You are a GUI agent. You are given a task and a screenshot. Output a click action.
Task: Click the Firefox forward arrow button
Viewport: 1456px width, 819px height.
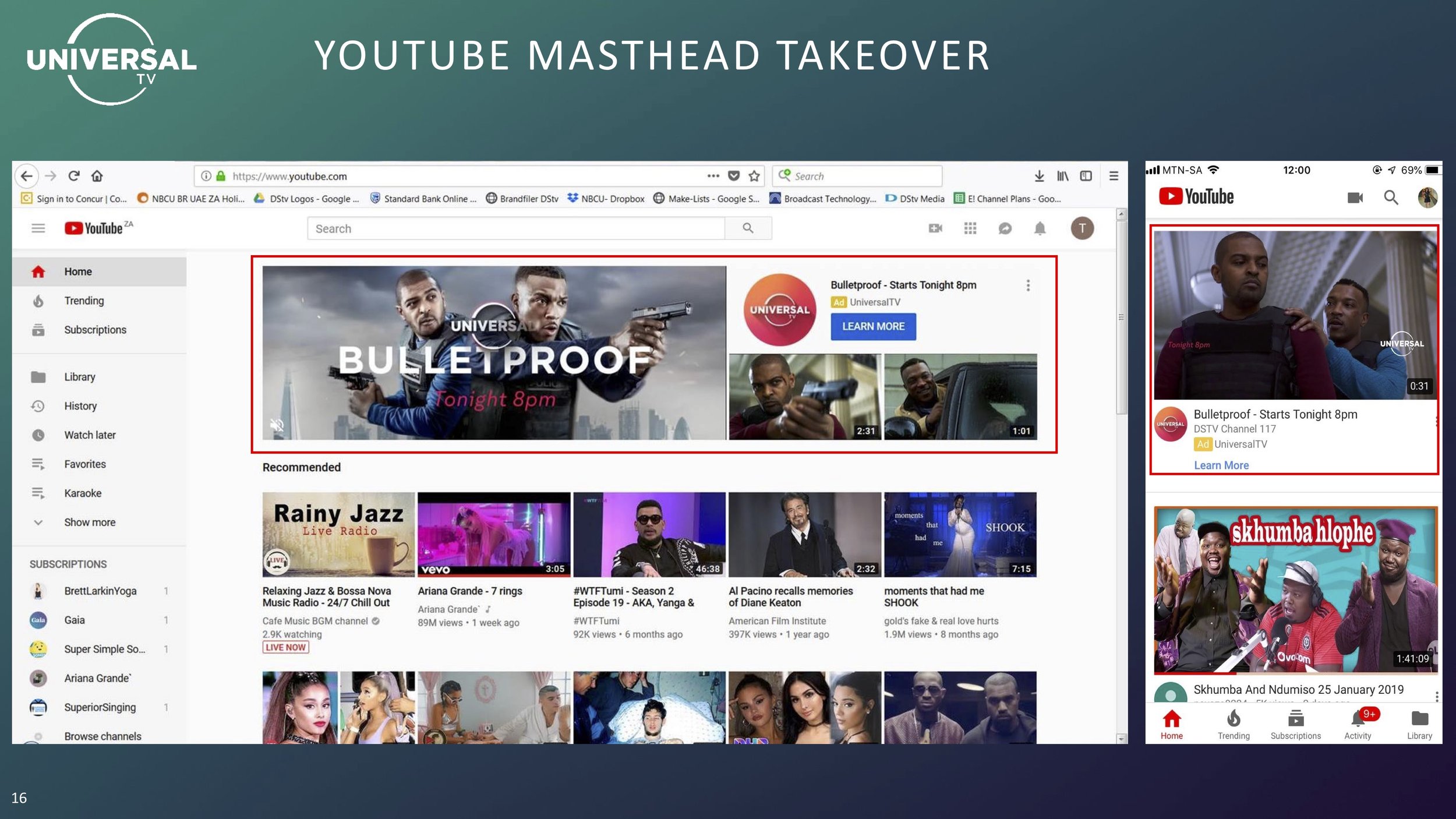(51, 176)
